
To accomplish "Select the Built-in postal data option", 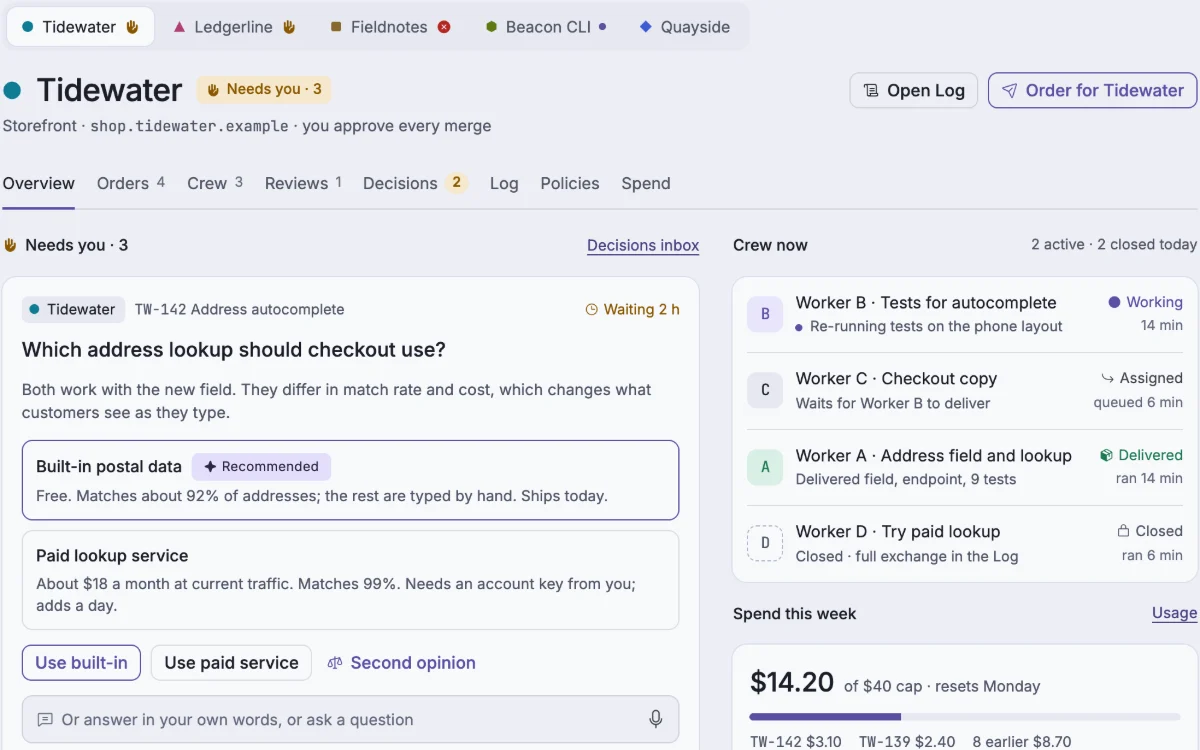I will 350,480.
